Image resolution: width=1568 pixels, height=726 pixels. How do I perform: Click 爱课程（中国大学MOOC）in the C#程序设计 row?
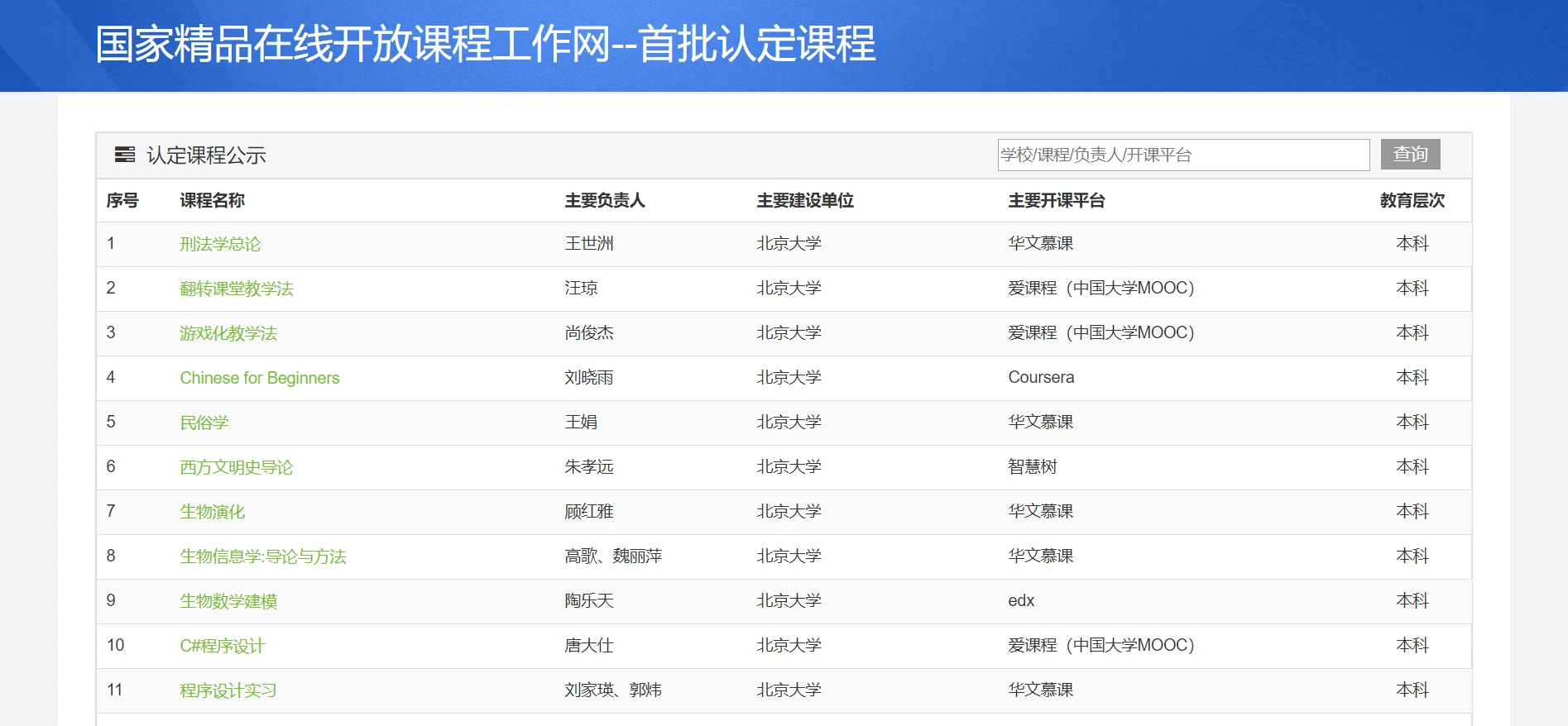1101,645
